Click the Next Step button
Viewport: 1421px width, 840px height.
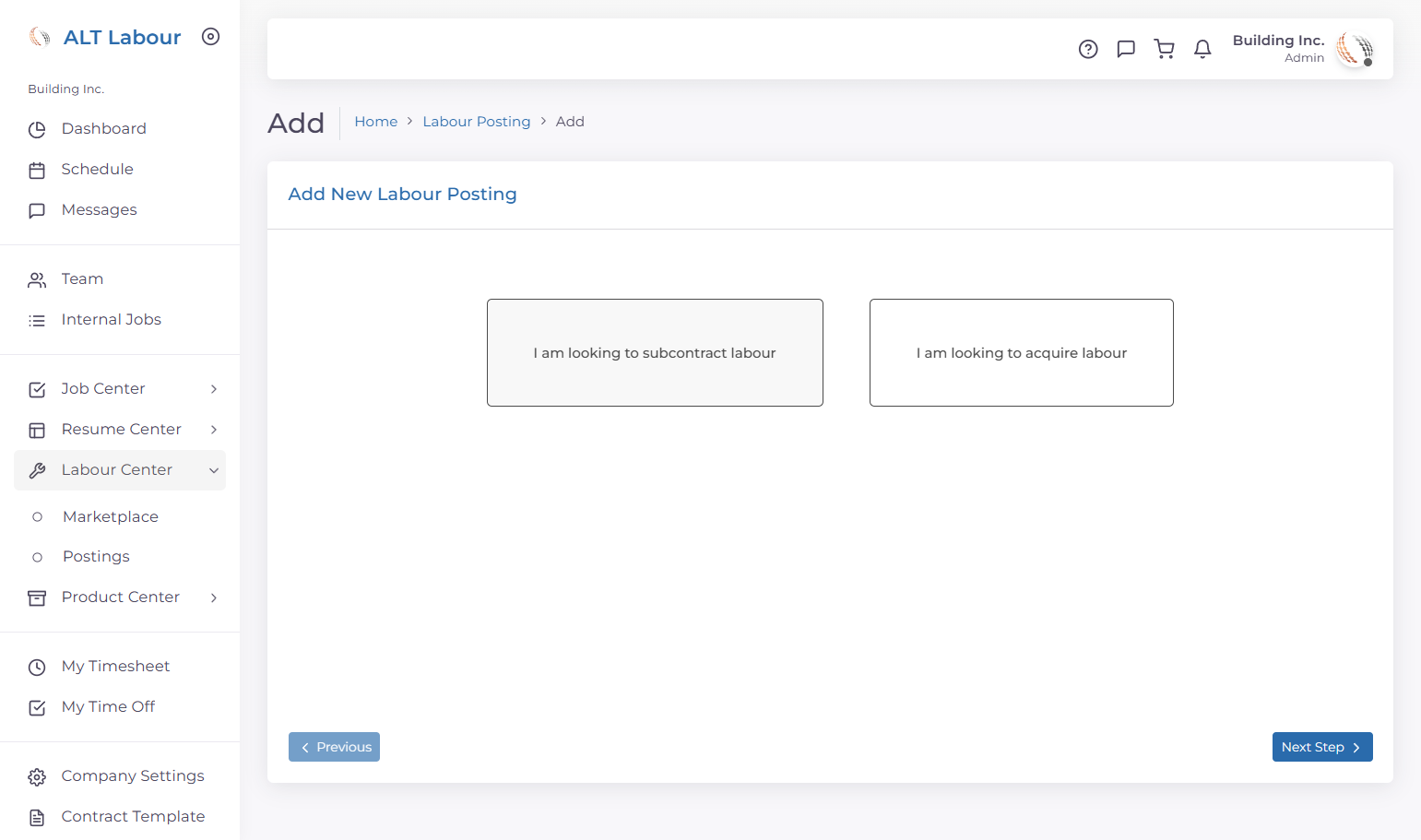coord(1322,747)
